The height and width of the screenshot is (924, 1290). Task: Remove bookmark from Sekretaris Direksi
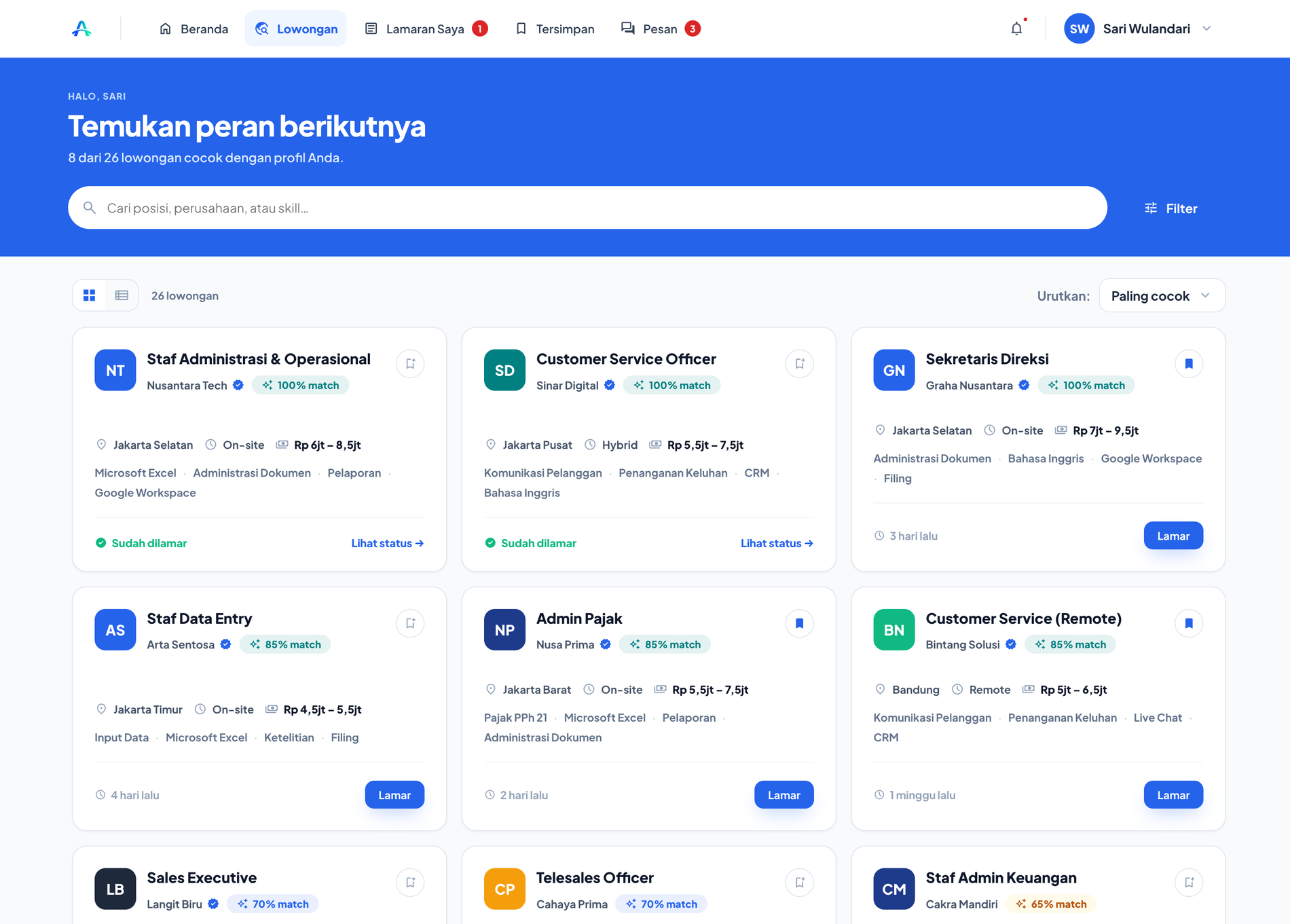[x=1189, y=364]
